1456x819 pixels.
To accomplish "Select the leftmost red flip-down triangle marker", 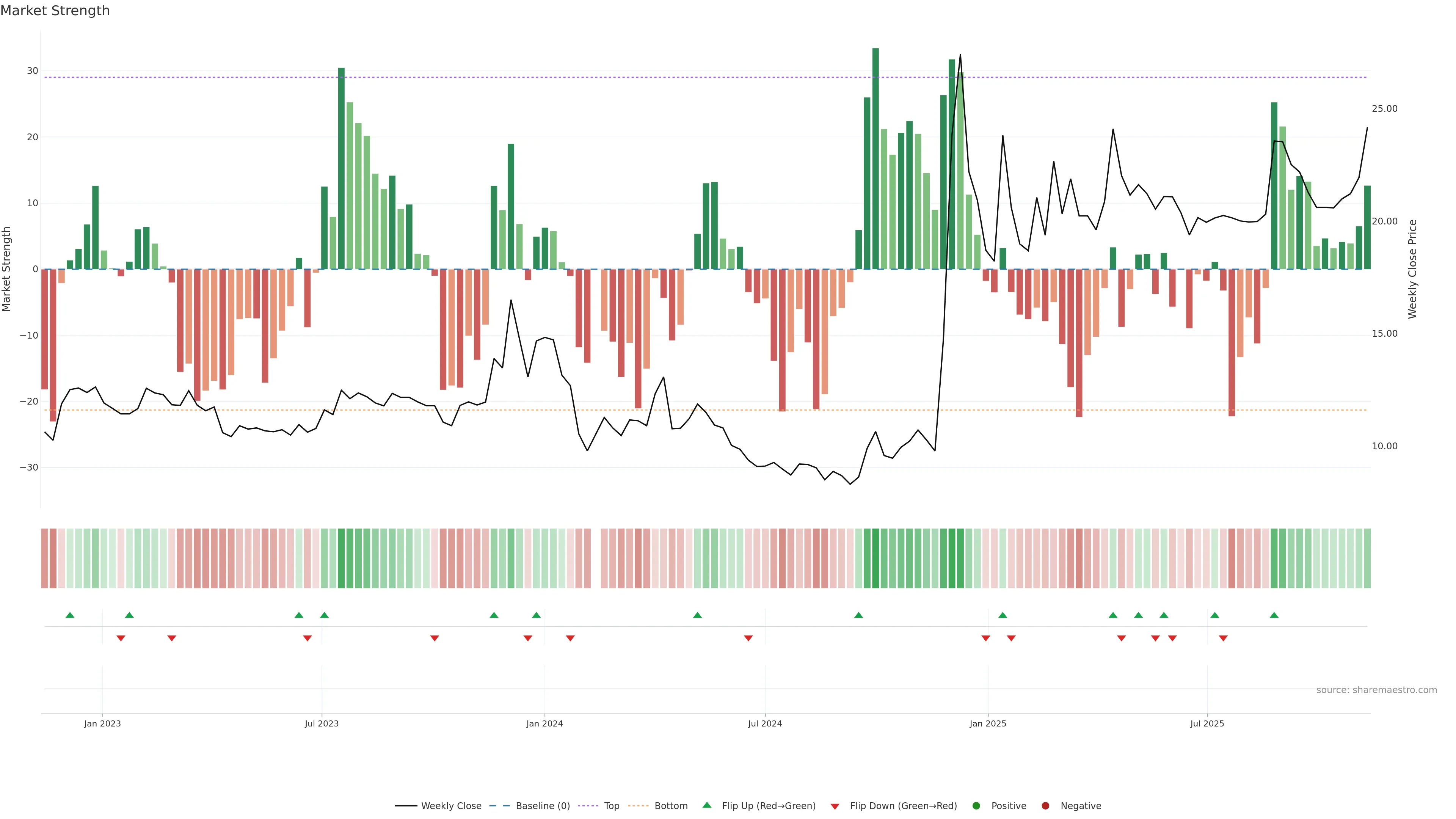I will pyautogui.click(x=121, y=638).
